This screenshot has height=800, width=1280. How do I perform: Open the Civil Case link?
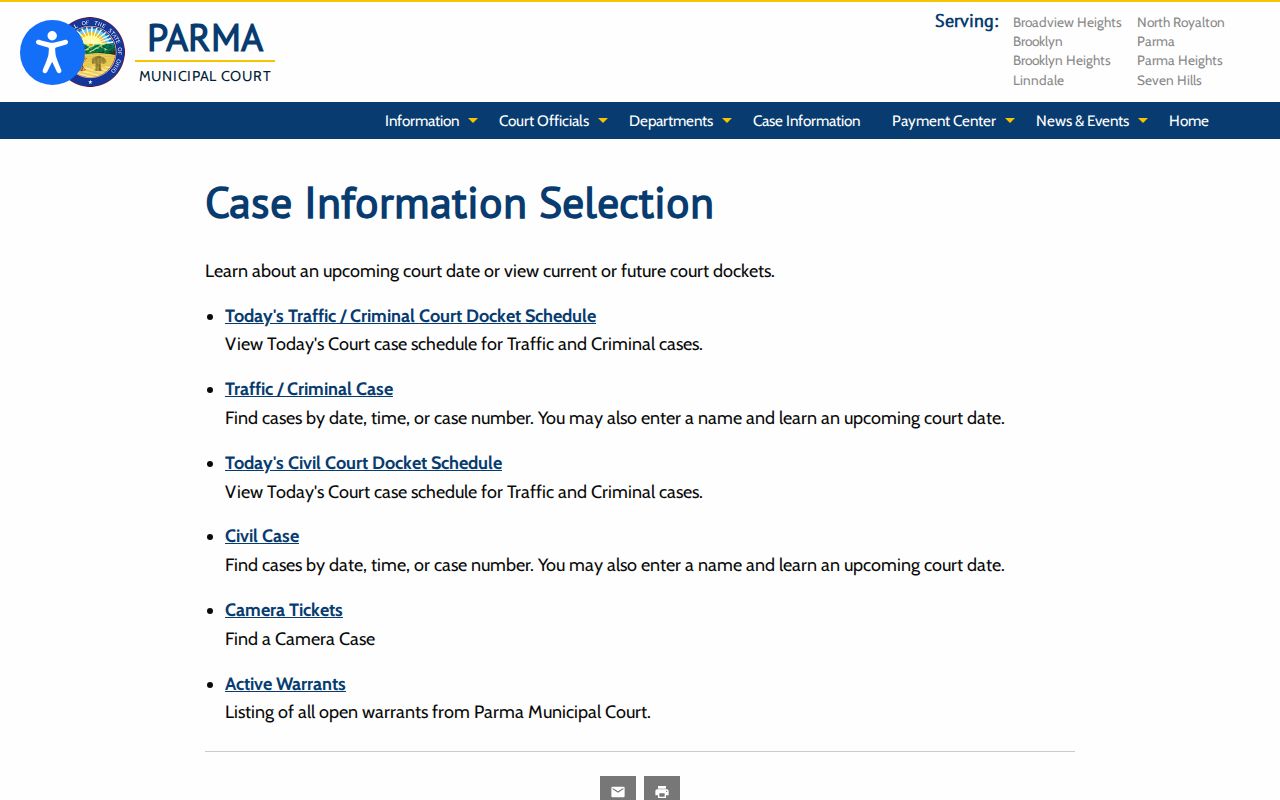(262, 536)
